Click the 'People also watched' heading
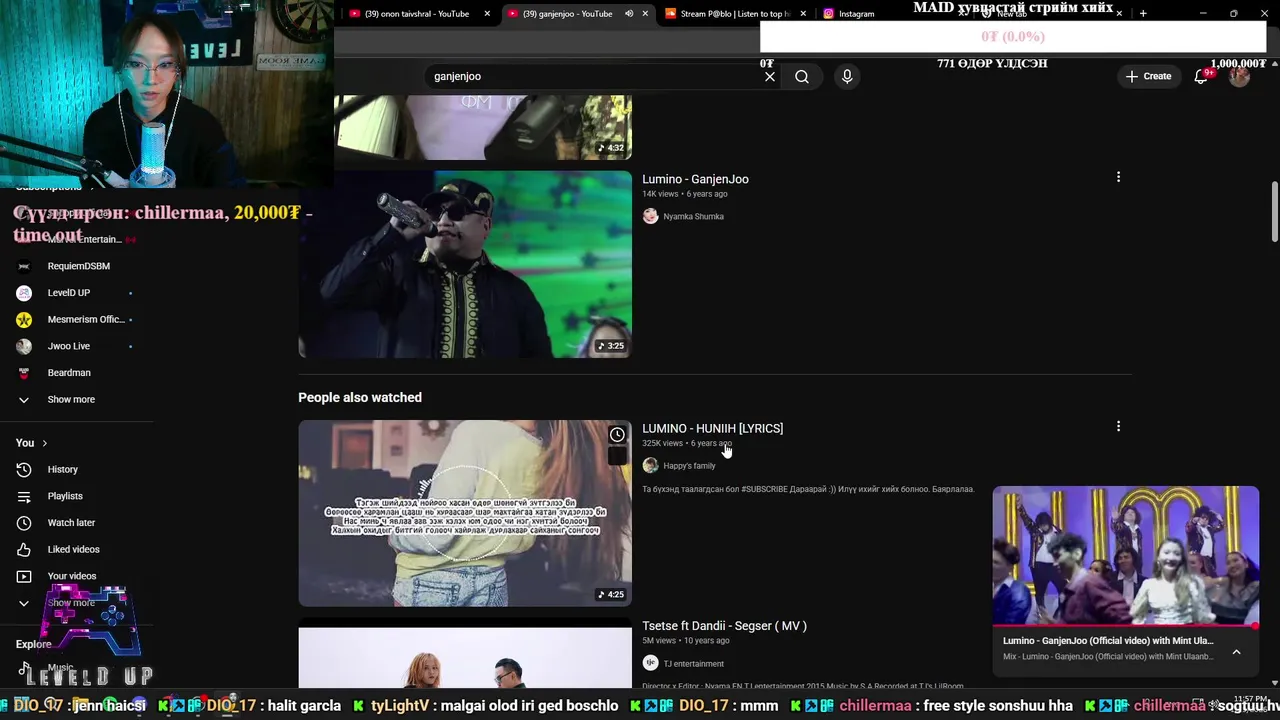The width and height of the screenshot is (1280, 720). click(x=360, y=397)
